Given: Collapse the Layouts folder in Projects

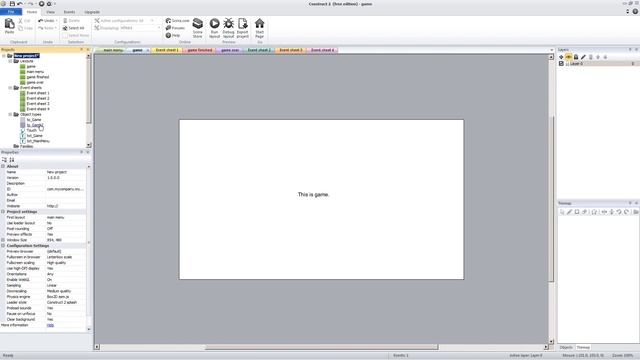Looking at the screenshot, I should pos(10,61).
